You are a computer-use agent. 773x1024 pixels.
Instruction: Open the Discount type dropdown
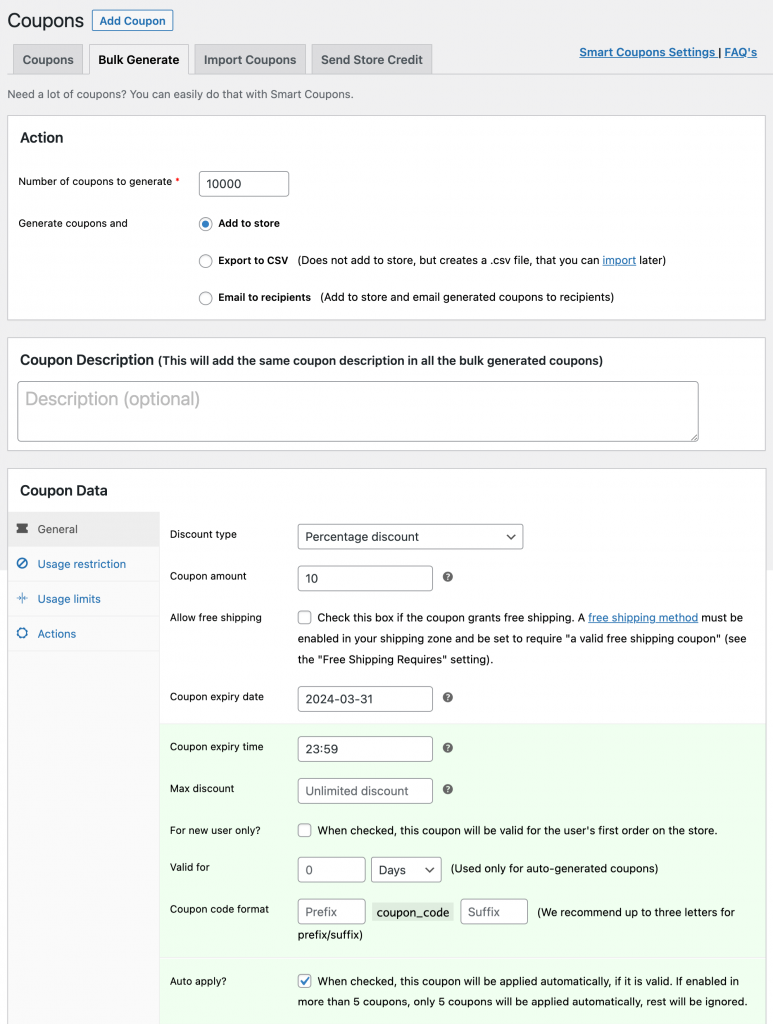click(x=410, y=536)
